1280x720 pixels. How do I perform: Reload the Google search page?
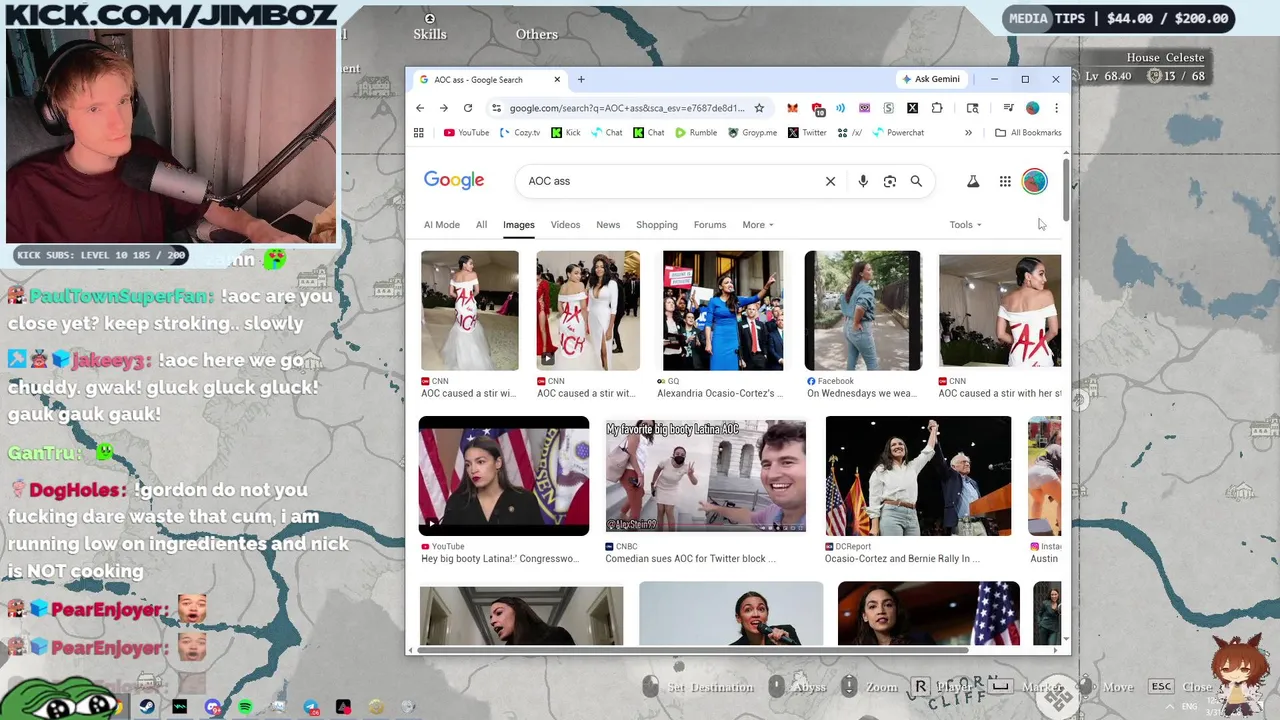[x=468, y=108]
